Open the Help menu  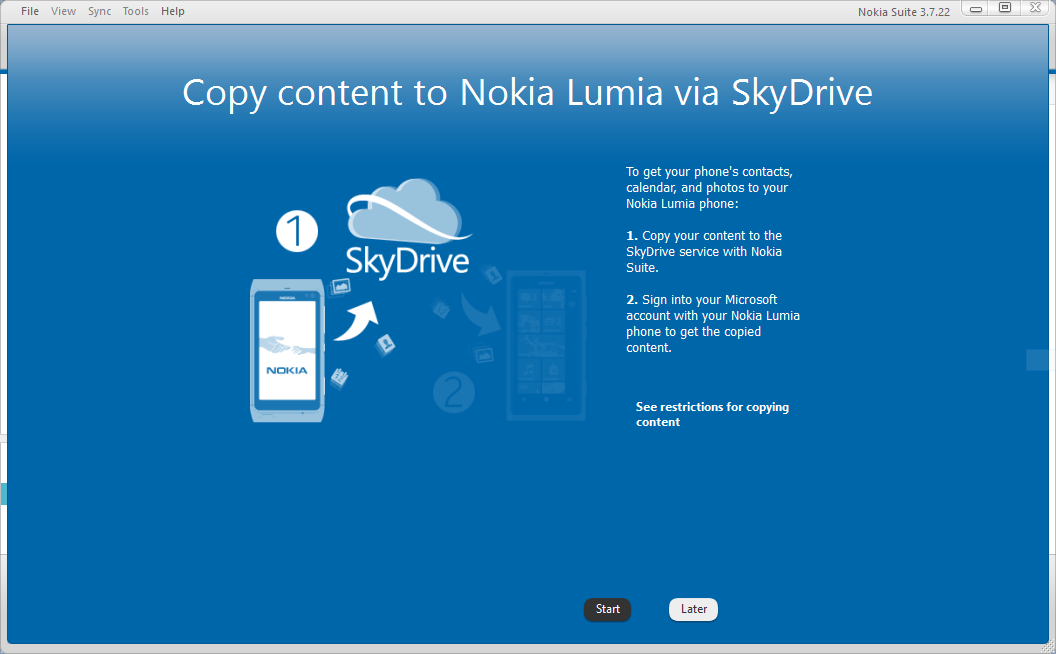(x=172, y=11)
